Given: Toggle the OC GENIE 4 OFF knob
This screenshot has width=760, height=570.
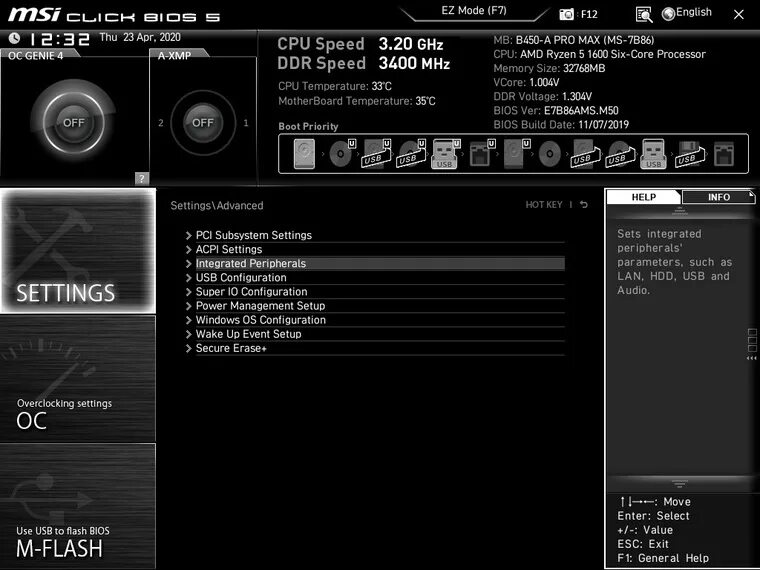Looking at the screenshot, I should tap(74, 123).
